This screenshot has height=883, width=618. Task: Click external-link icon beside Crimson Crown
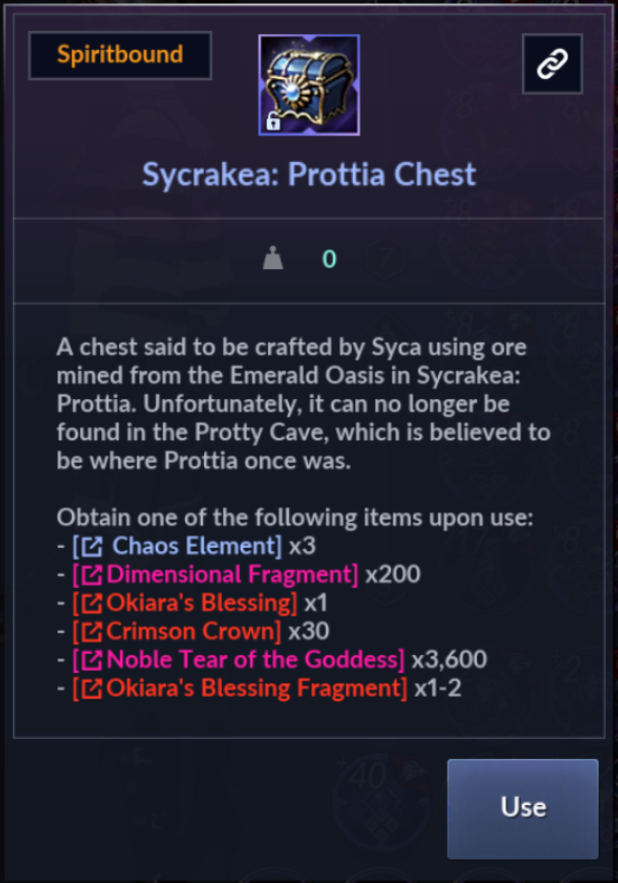[x=92, y=632]
